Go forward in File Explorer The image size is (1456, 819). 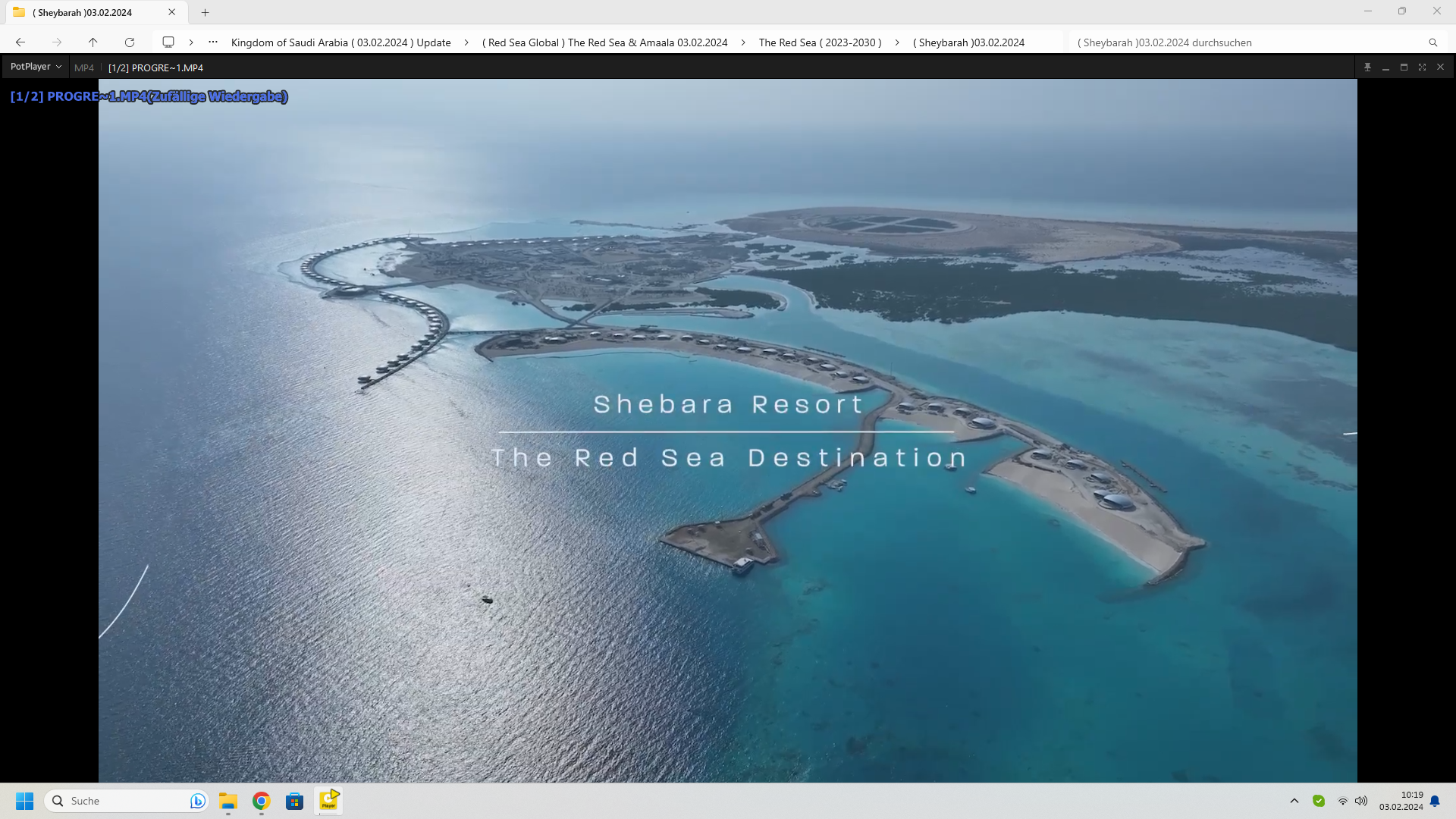point(57,42)
